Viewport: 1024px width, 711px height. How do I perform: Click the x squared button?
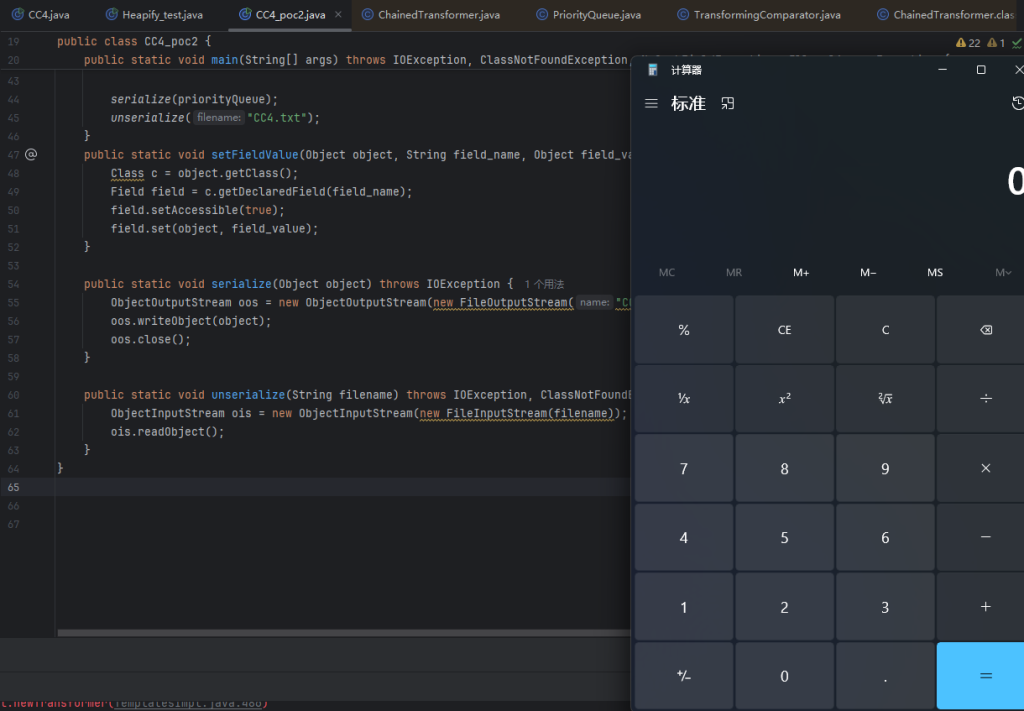tap(784, 398)
